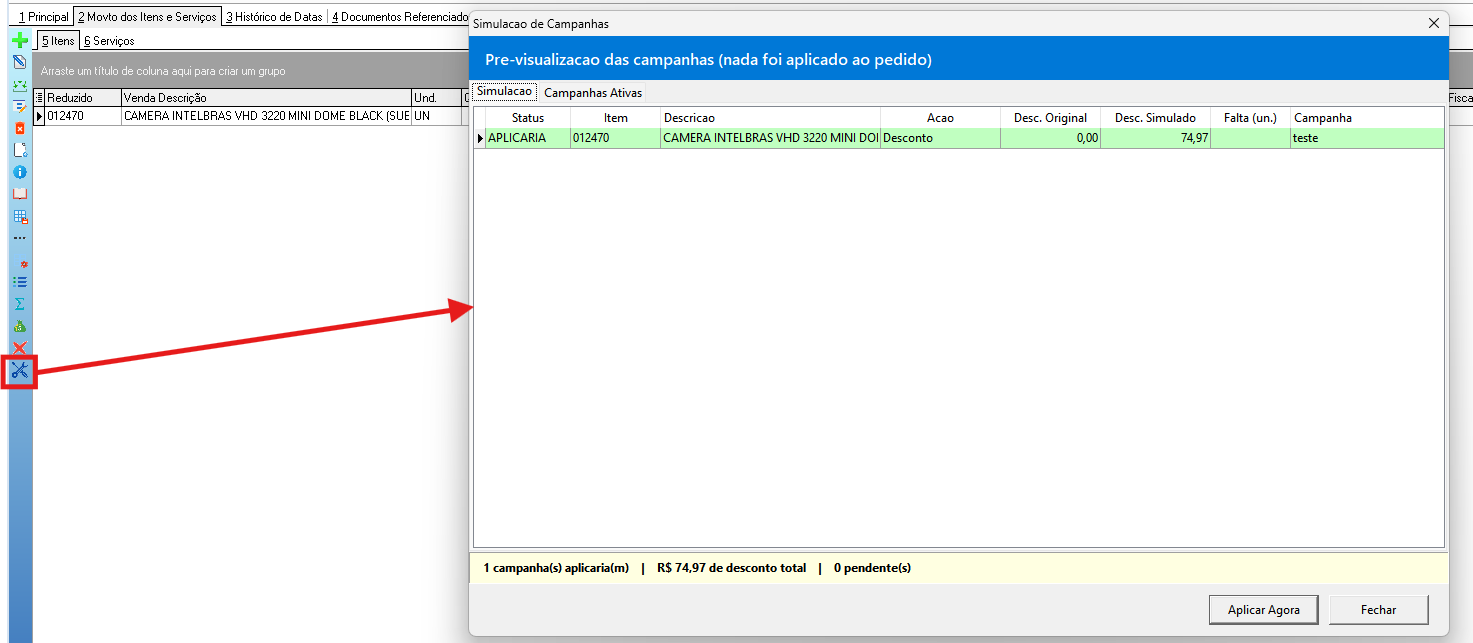This screenshot has height=643, width=1473.
Task: Click the Aplicar Agora button
Action: (x=1264, y=610)
